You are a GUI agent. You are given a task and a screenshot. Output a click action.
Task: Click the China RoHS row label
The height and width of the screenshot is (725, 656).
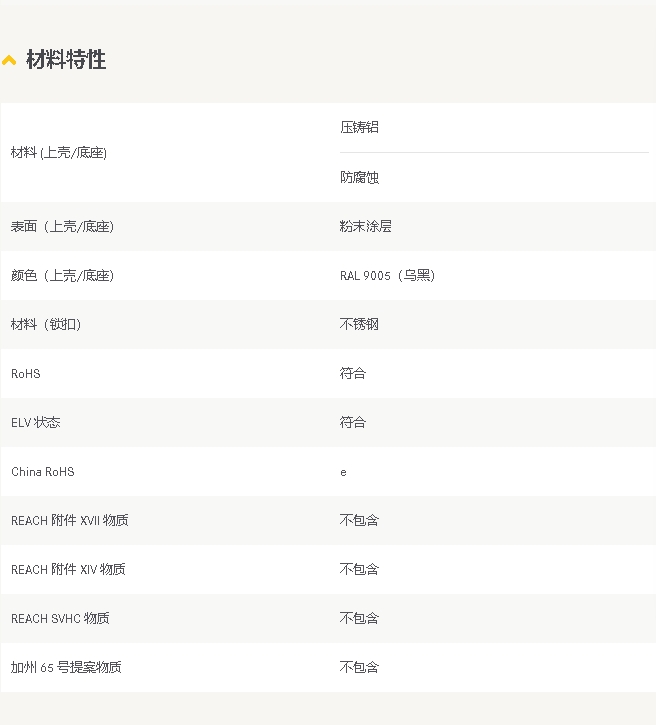click(x=43, y=472)
